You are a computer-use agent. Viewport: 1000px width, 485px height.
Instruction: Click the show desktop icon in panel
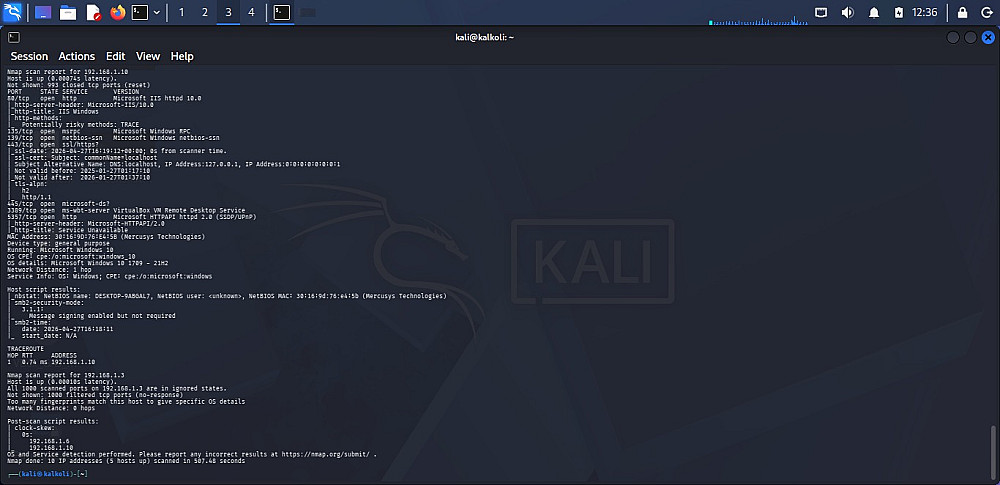point(43,12)
